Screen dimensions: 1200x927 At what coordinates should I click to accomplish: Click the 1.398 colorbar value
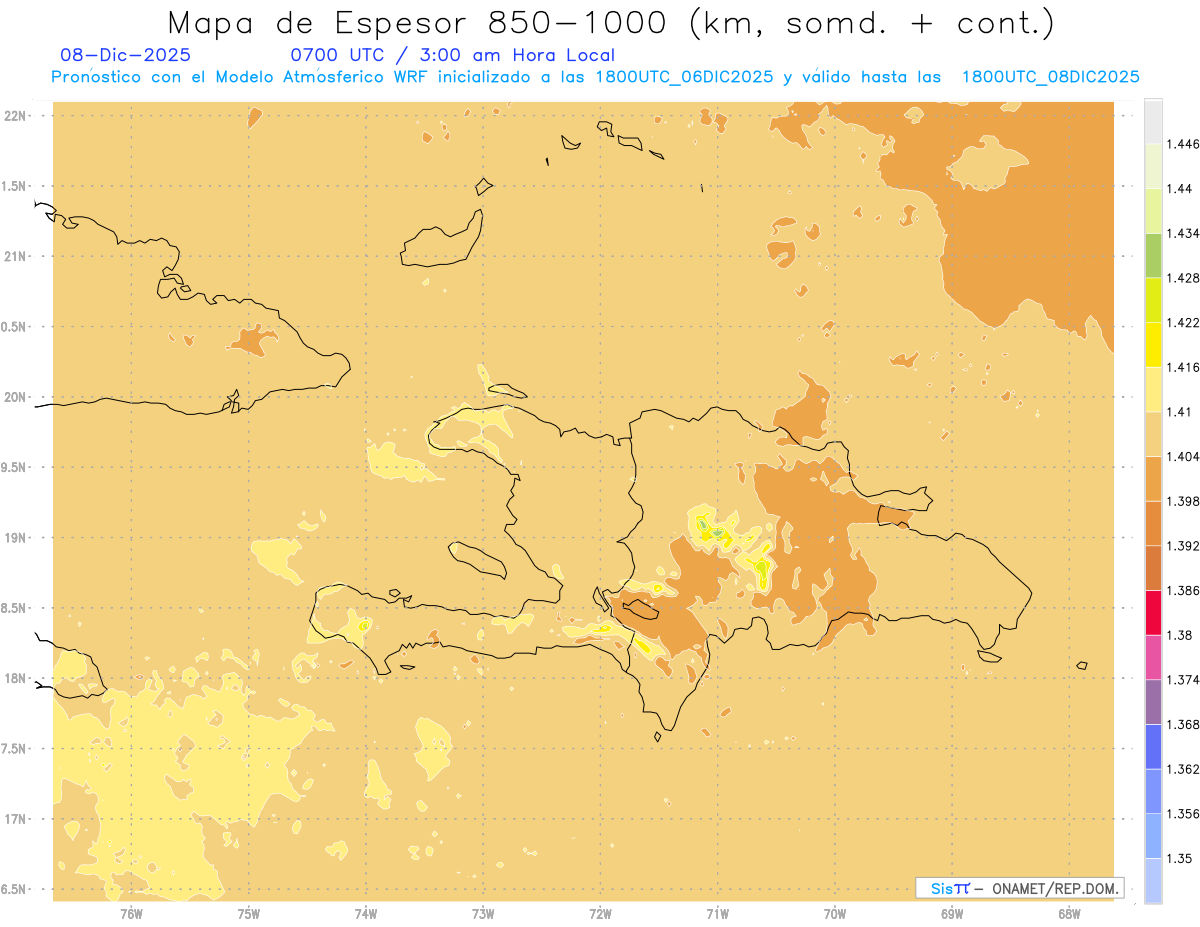[x=1184, y=501]
